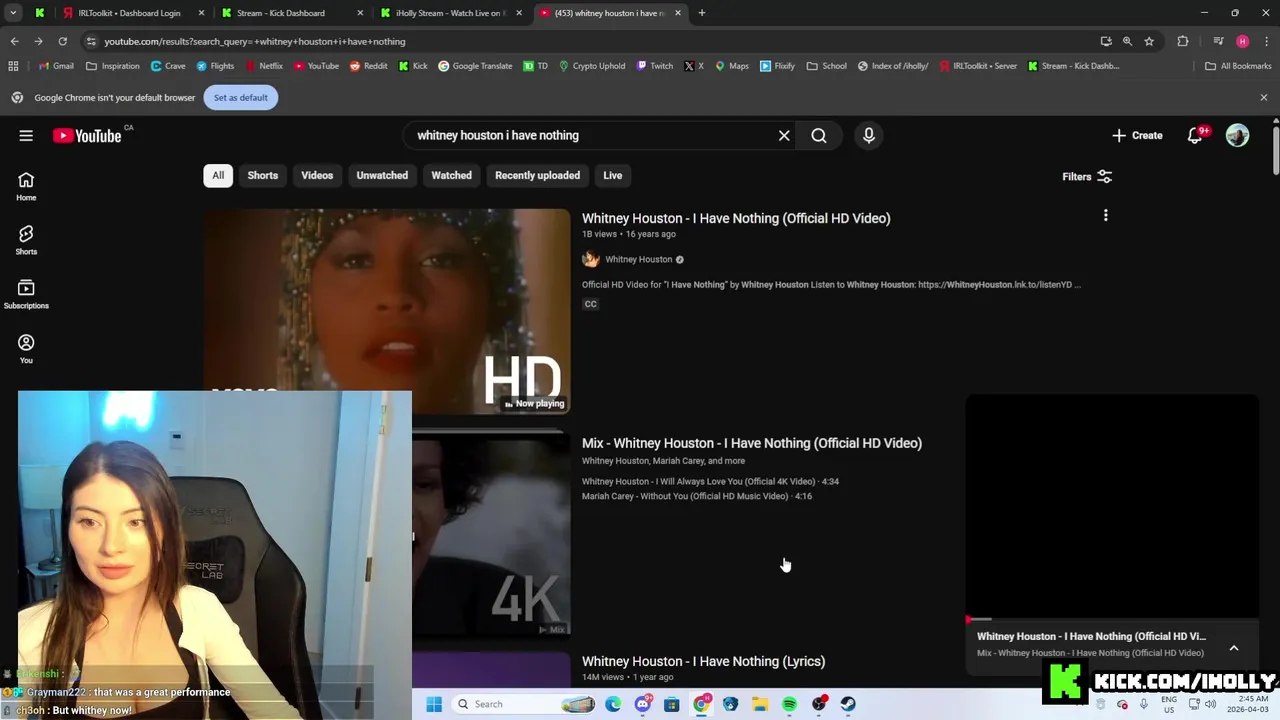The image size is (1280, 720).
Task: Open more options for Official HD Video
Action: (1105, 216)
